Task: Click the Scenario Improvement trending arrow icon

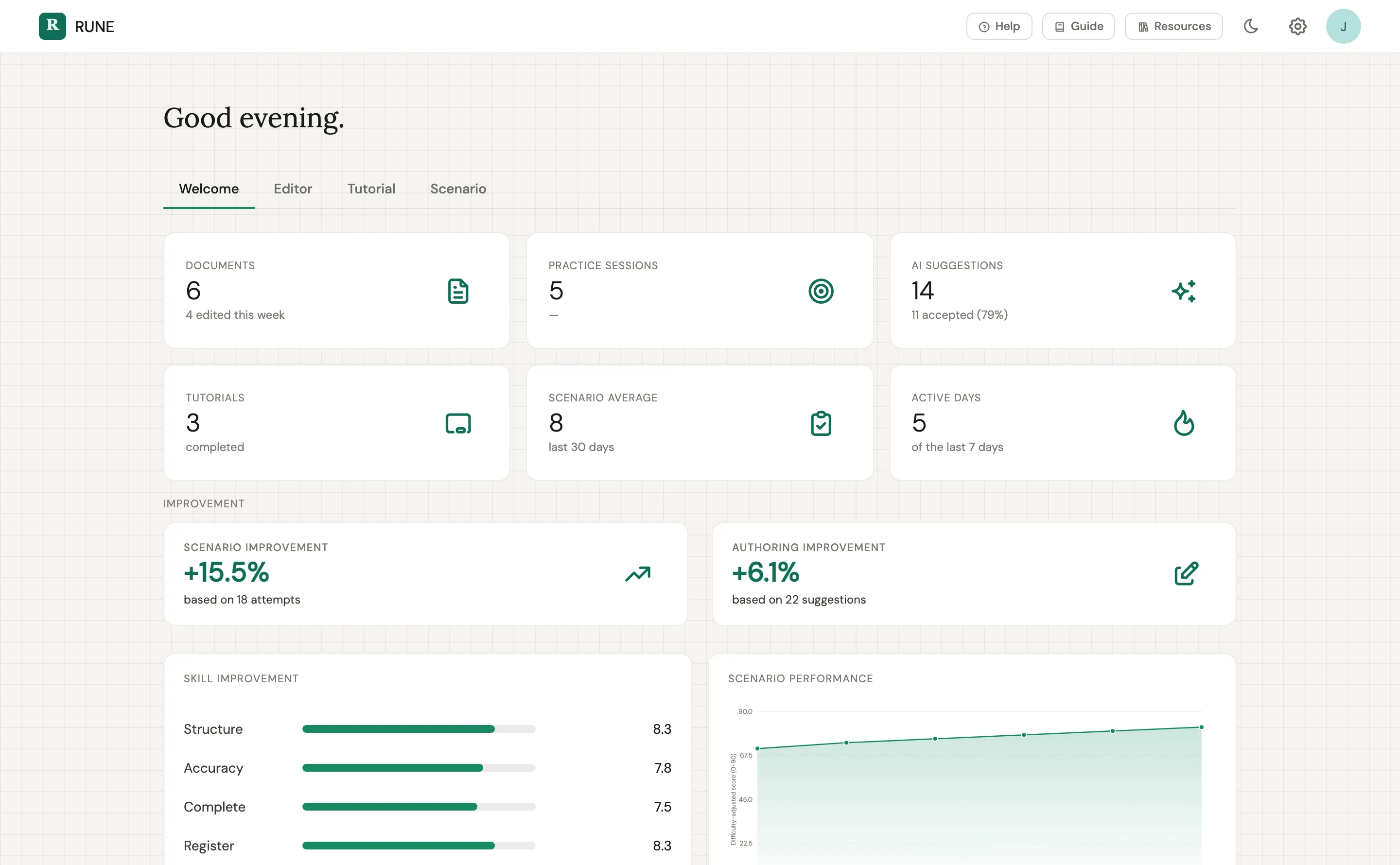Action: coord(637,573)
